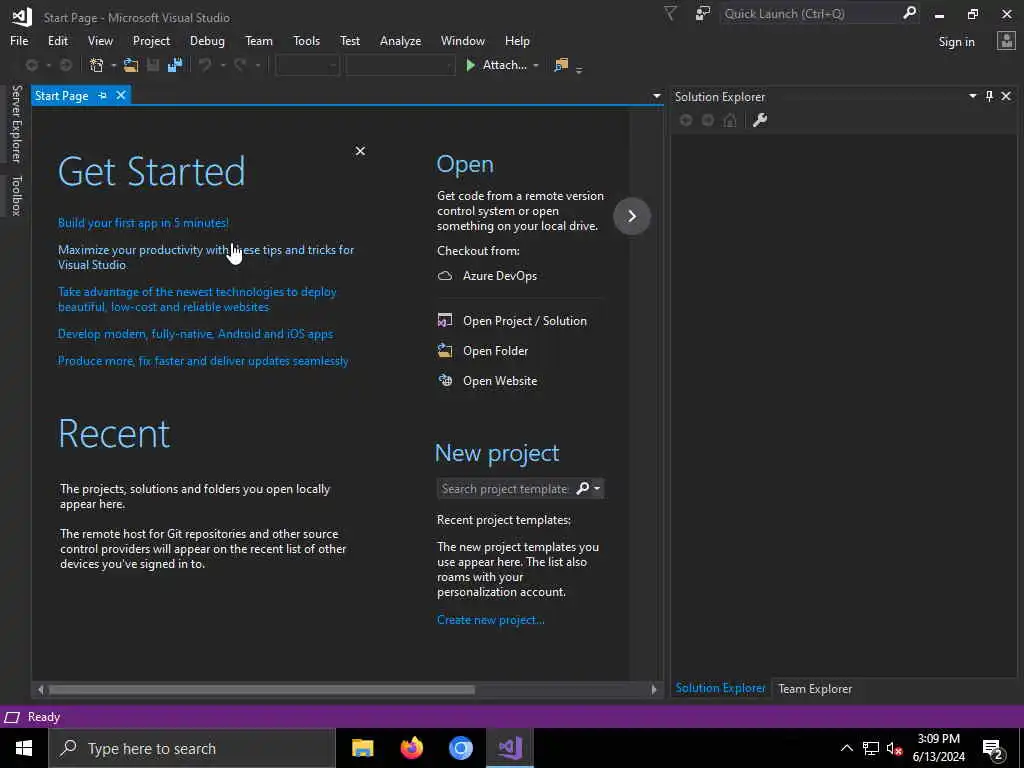Click the scrollbar right arrow on Start Page
Screen dimensions: 1024x768
coord(654,690)
